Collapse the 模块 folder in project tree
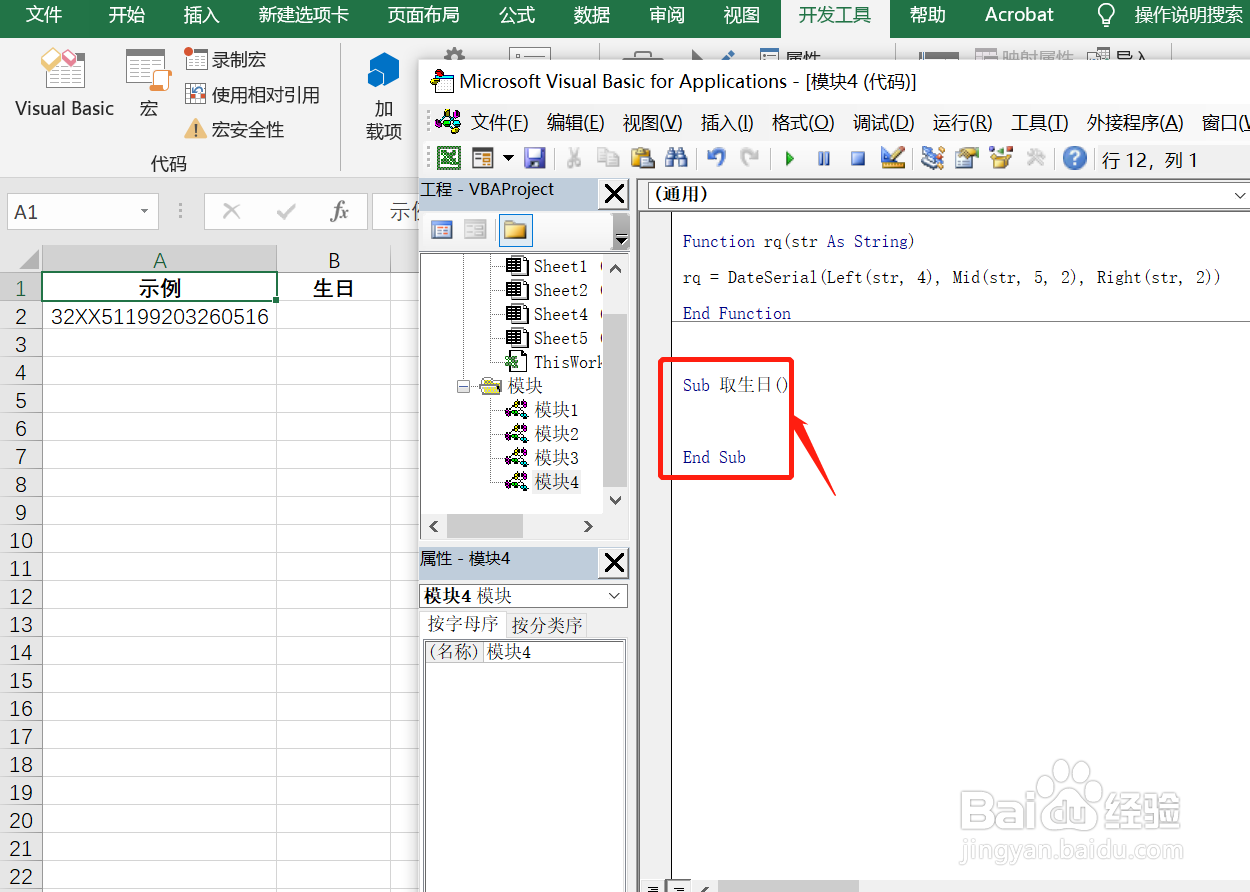Image resolution: width=1250 pixels, height=892 pixels. [464, 386]
